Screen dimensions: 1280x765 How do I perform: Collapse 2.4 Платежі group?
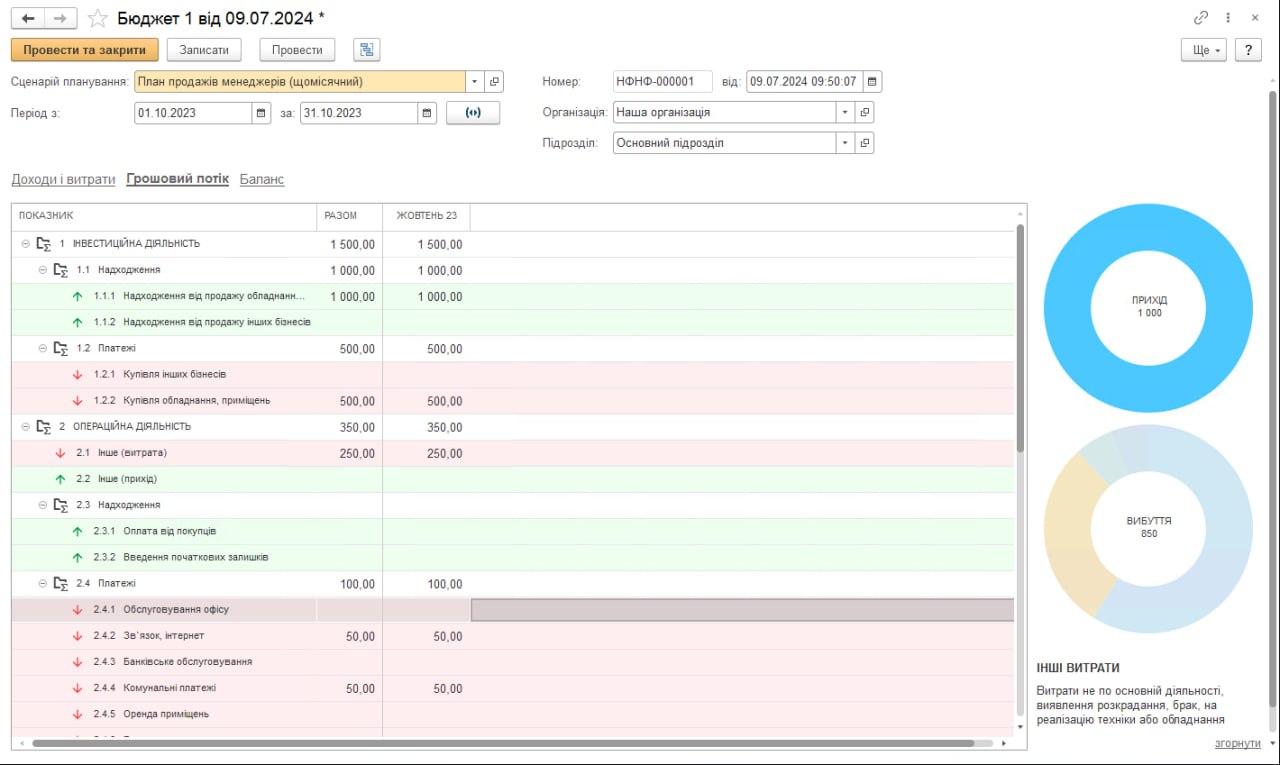(42, 583)
